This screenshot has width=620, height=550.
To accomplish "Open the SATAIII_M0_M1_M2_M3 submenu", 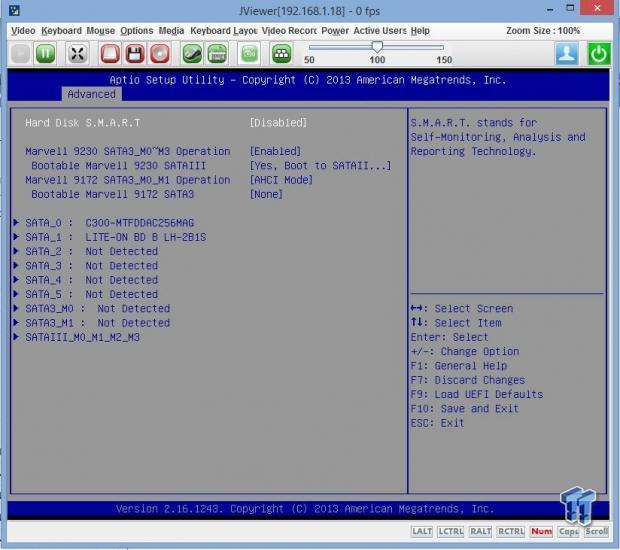I will 76,337.
